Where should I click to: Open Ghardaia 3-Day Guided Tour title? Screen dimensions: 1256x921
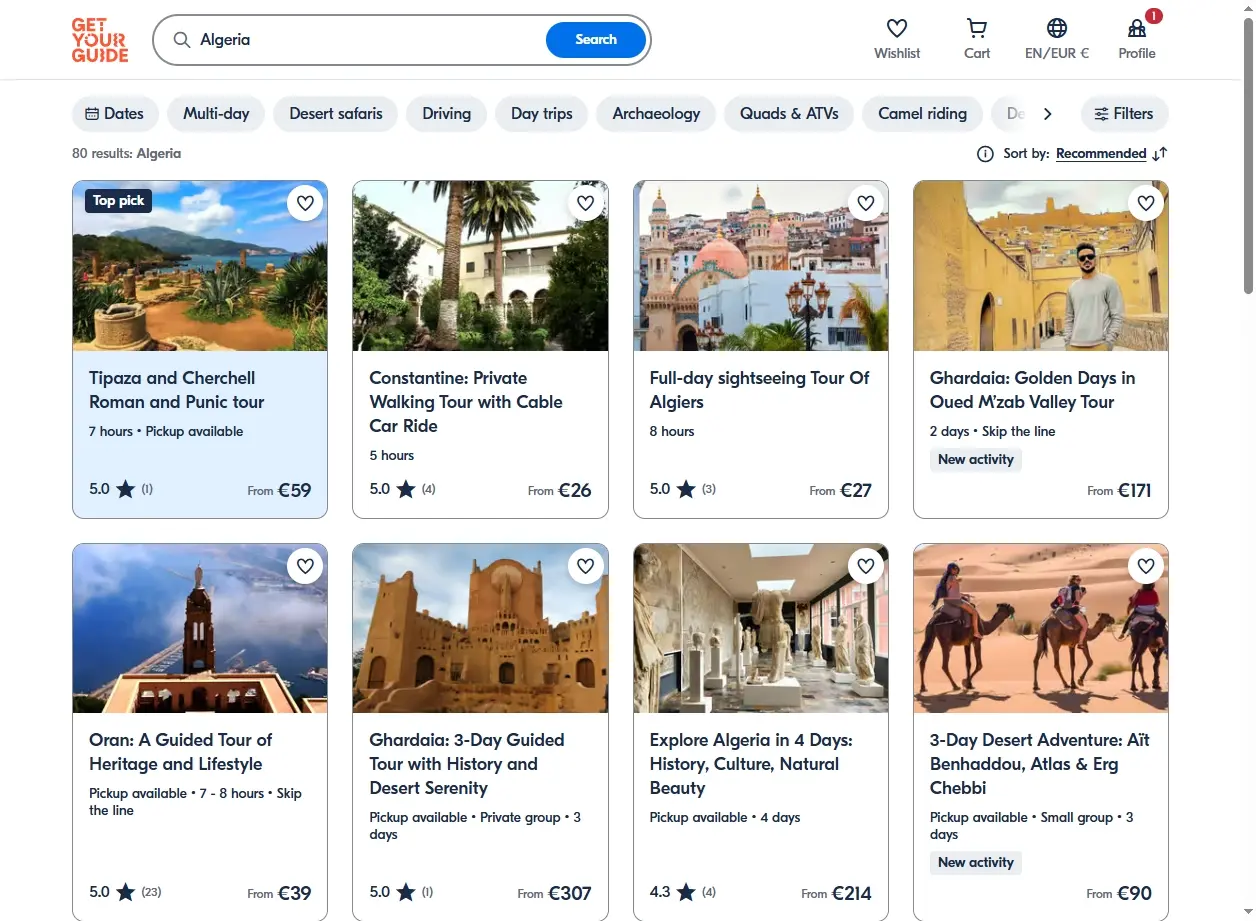[x=467, y=764]
